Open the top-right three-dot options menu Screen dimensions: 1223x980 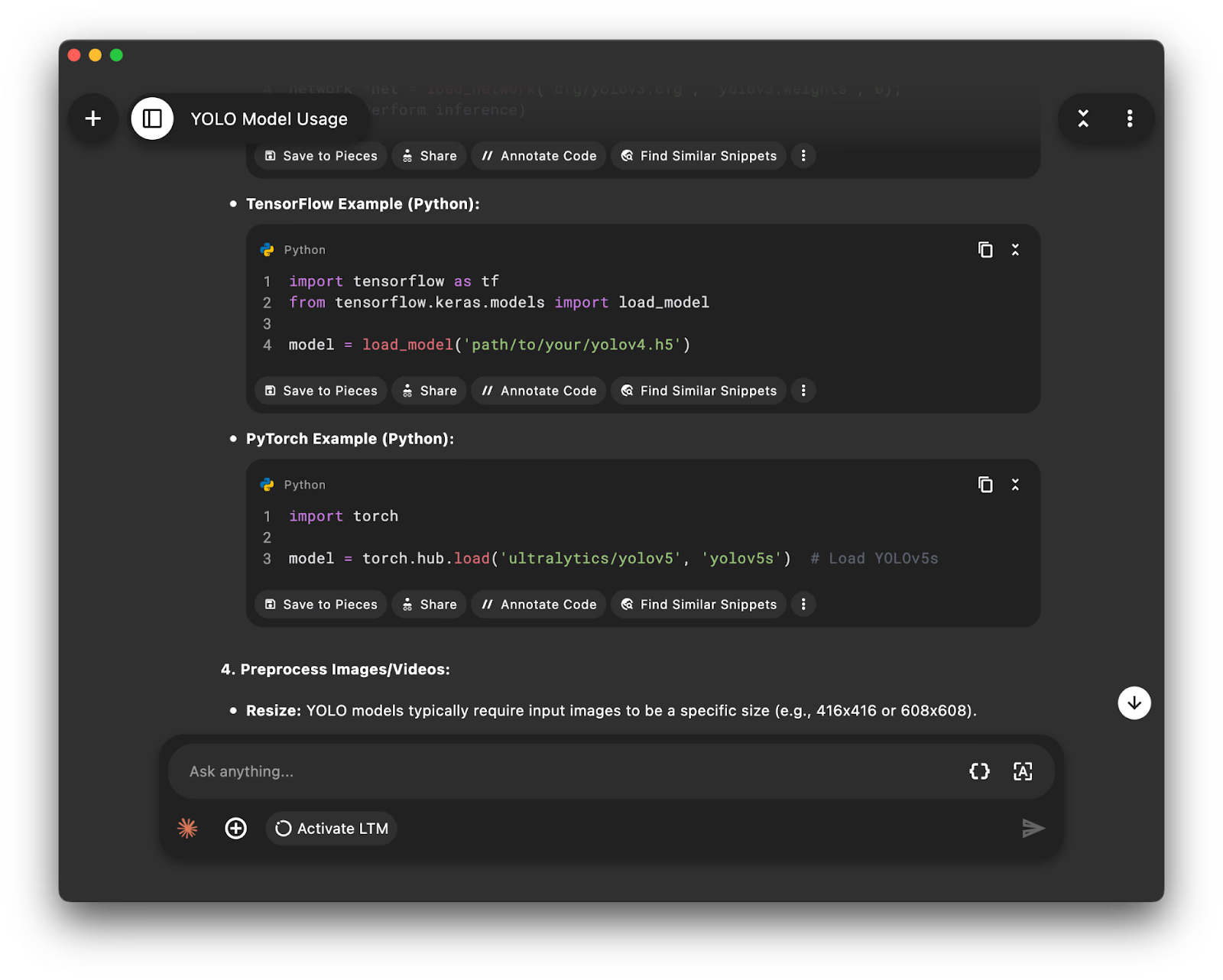click(1130, 118)
